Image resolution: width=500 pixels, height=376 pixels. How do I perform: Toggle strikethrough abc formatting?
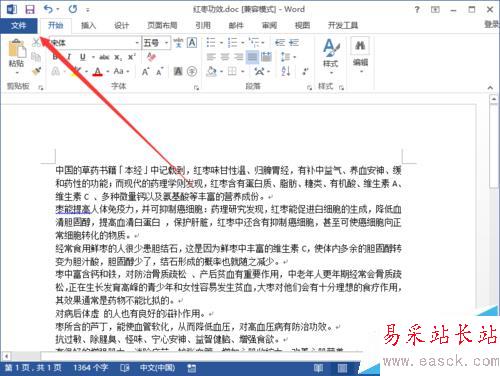click(x=104, y=57)
